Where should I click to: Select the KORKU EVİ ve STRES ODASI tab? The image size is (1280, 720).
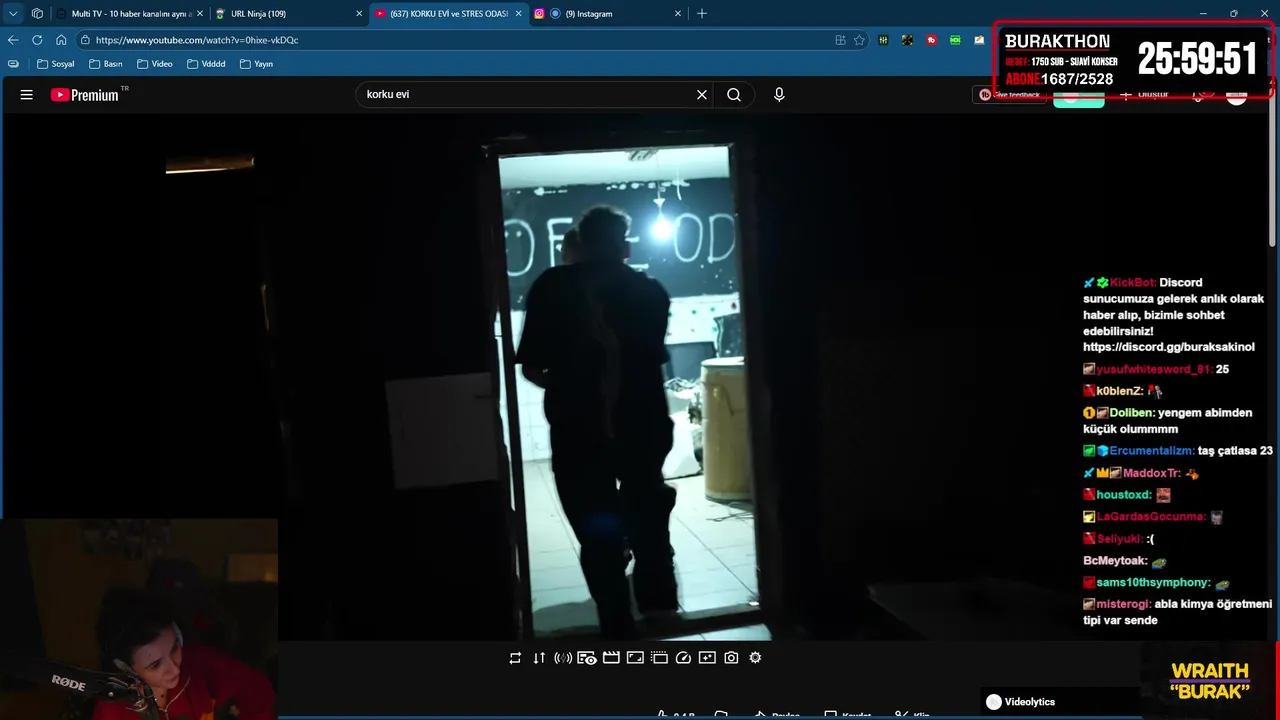click(x=448, y=14)
